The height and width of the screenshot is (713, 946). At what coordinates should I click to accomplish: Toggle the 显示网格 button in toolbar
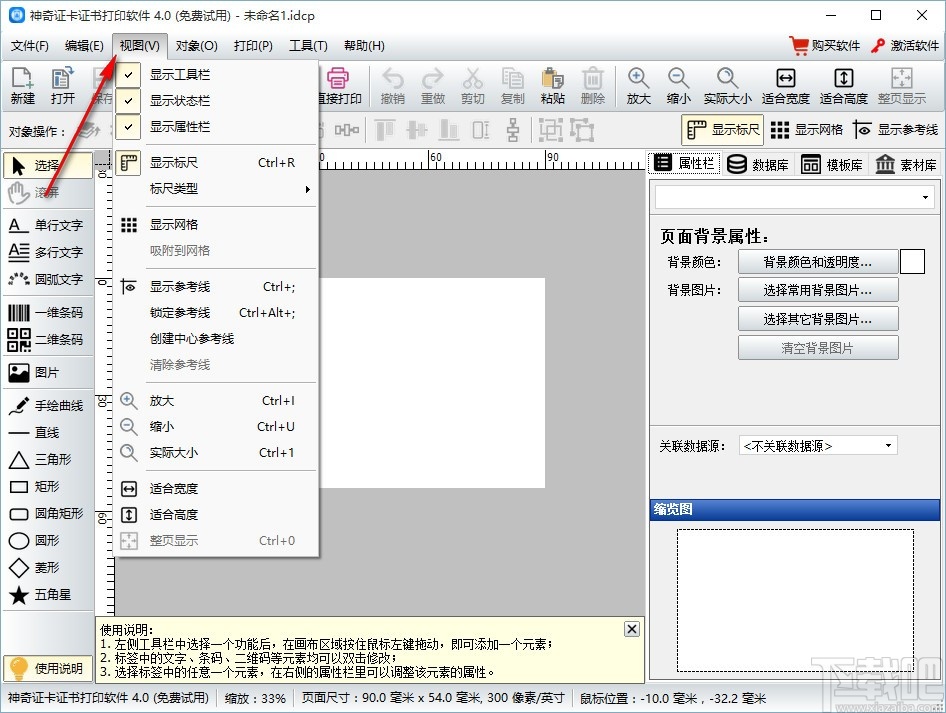coord(807,130)
